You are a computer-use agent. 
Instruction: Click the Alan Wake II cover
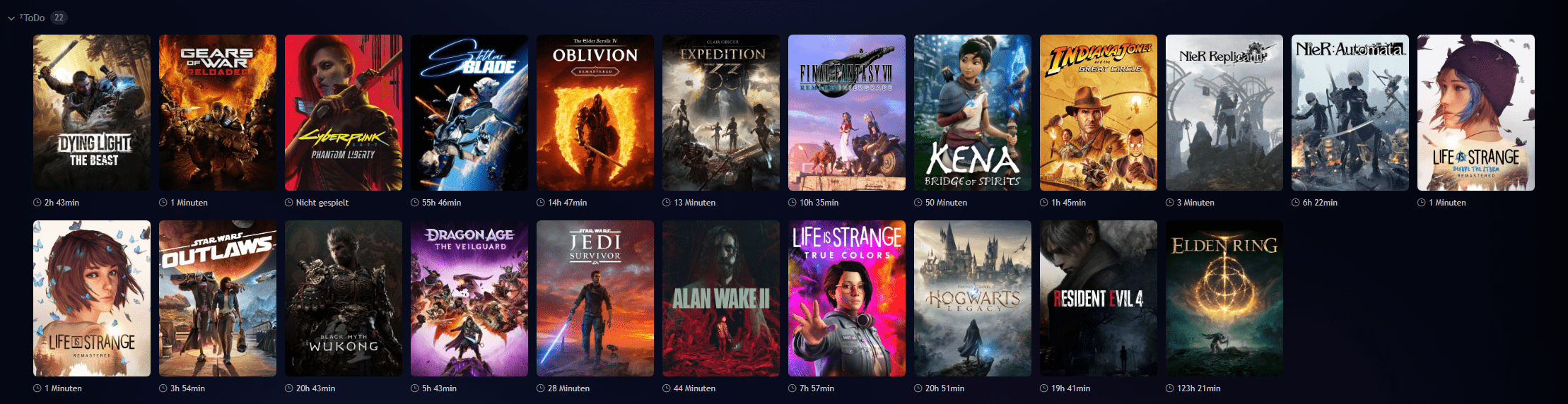(x=721, y=298)
